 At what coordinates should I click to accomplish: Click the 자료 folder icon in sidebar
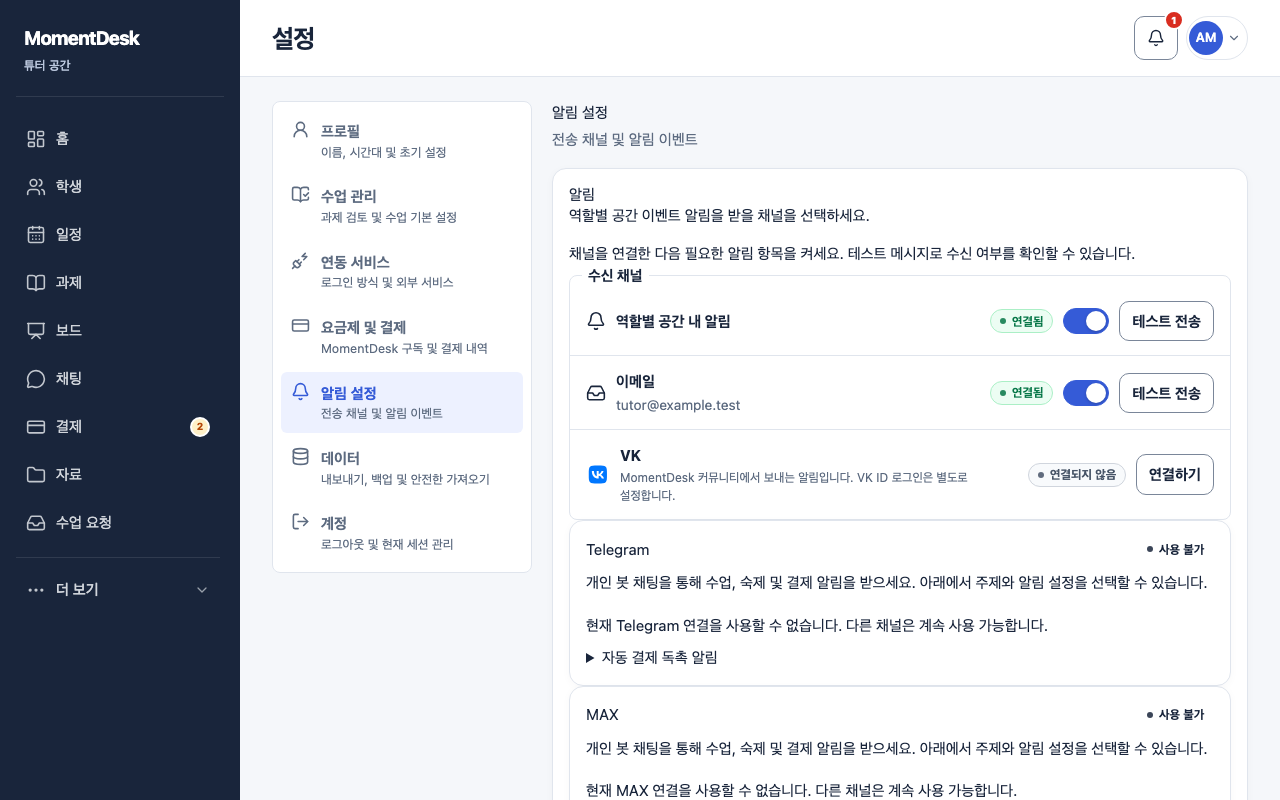[36, 475]
